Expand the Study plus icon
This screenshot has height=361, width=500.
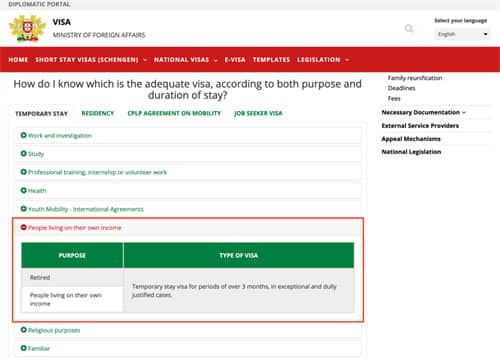coord(23,153)
